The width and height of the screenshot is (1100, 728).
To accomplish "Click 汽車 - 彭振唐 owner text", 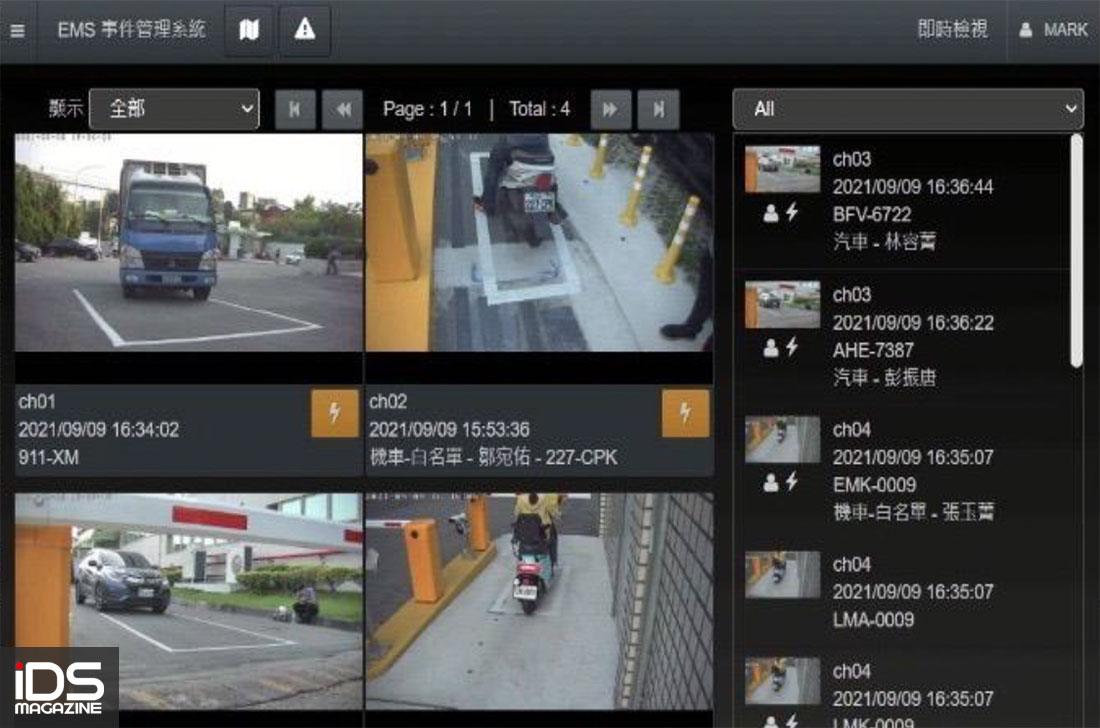I will 884,377.
